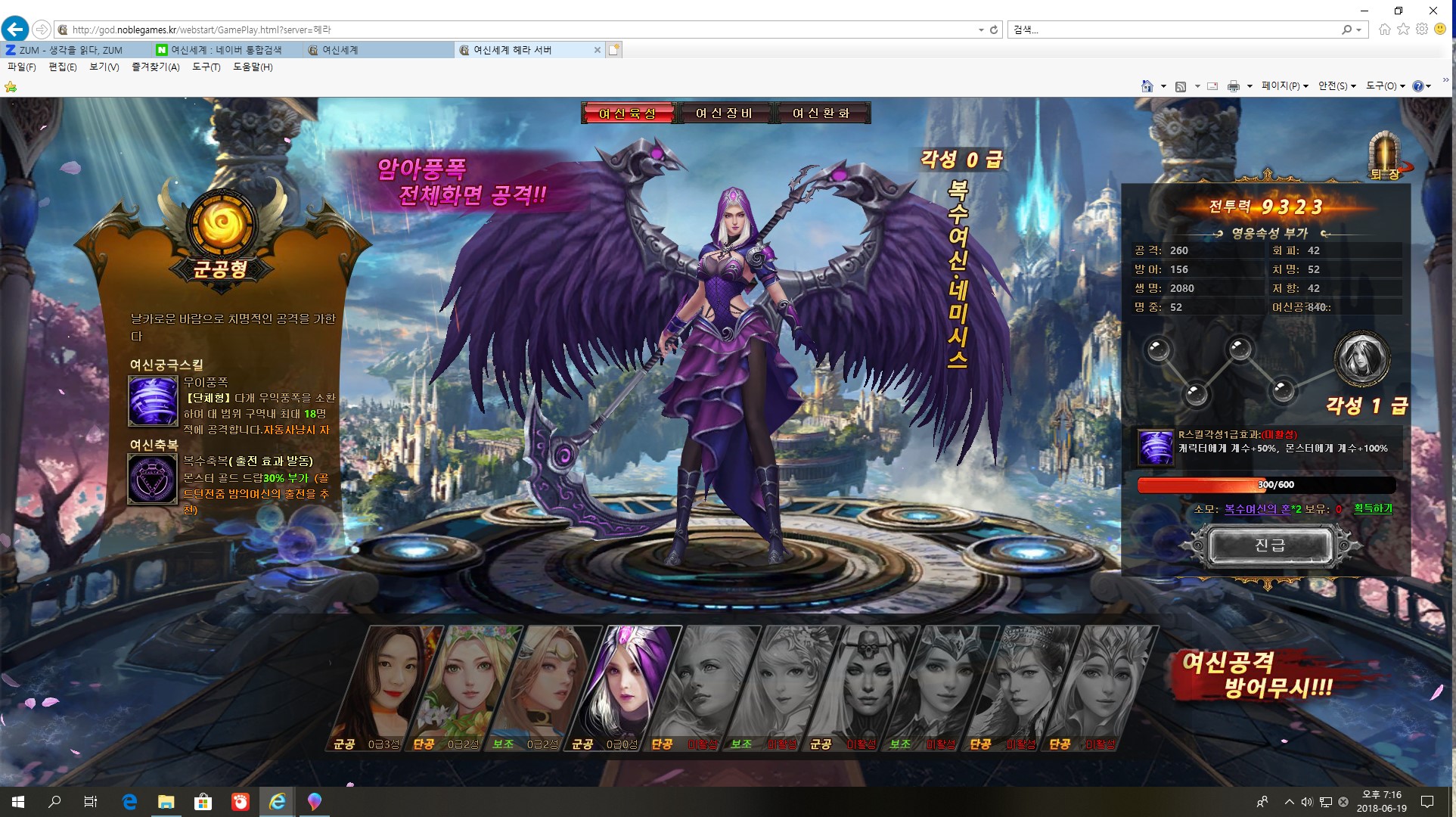Click the 300/600 progress bar
The image size is (1456, 817).
pos(1267,485)
